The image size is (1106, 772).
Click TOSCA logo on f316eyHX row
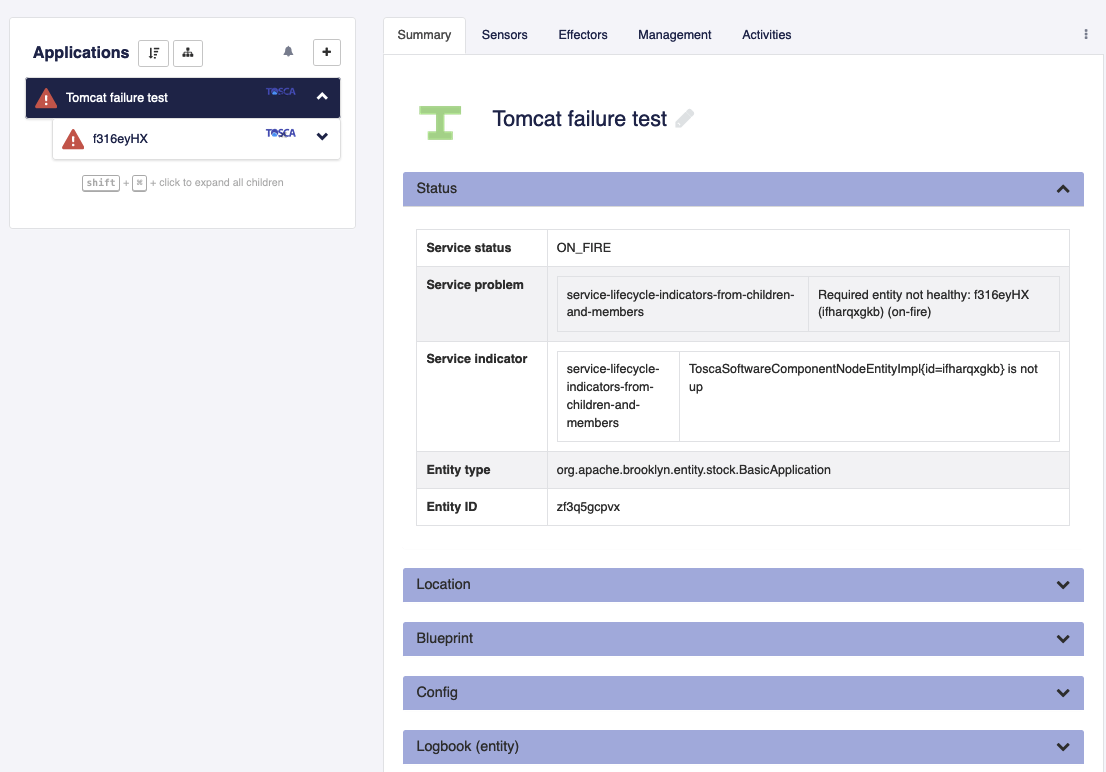[x=281, y=133]
